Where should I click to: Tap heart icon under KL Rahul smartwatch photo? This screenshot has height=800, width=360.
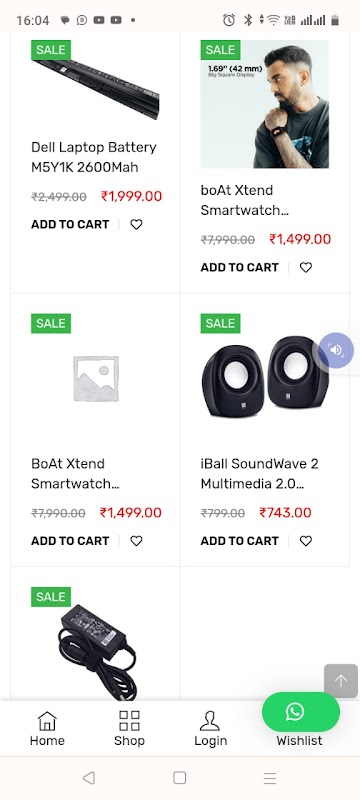tap(305, 267)
